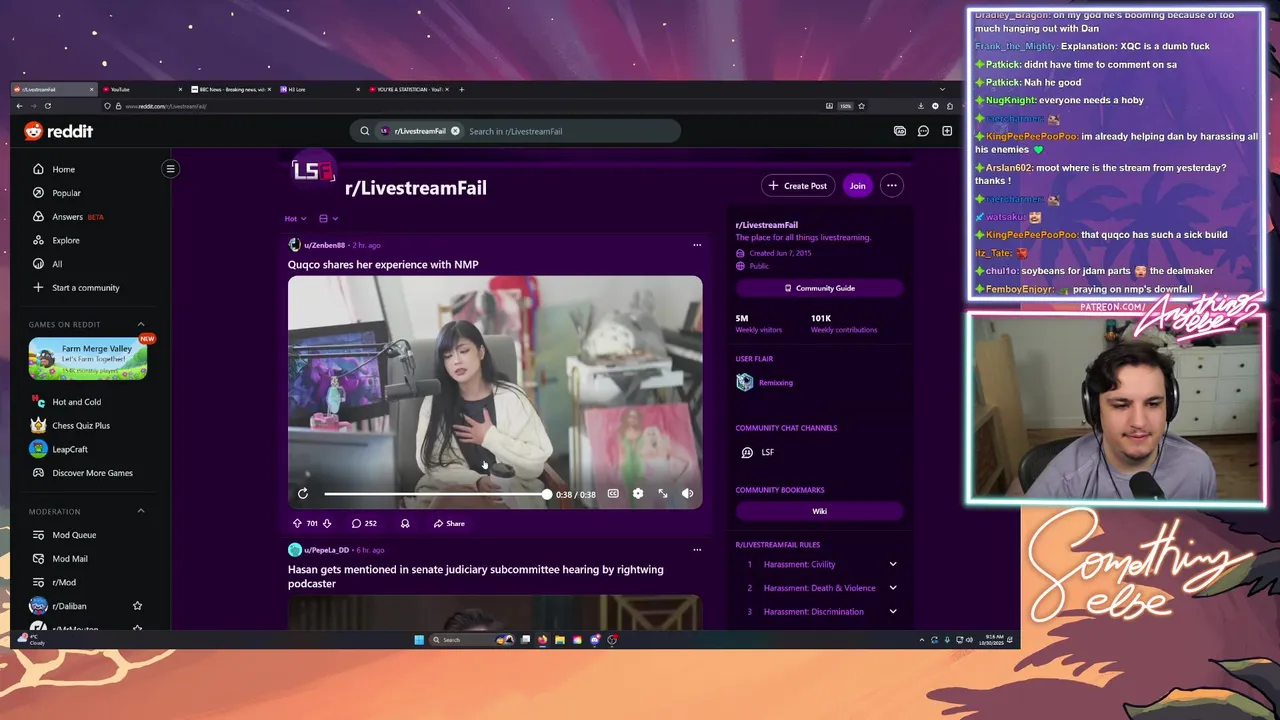Collapse the left sidebar with hamburger button

[170, 169]
